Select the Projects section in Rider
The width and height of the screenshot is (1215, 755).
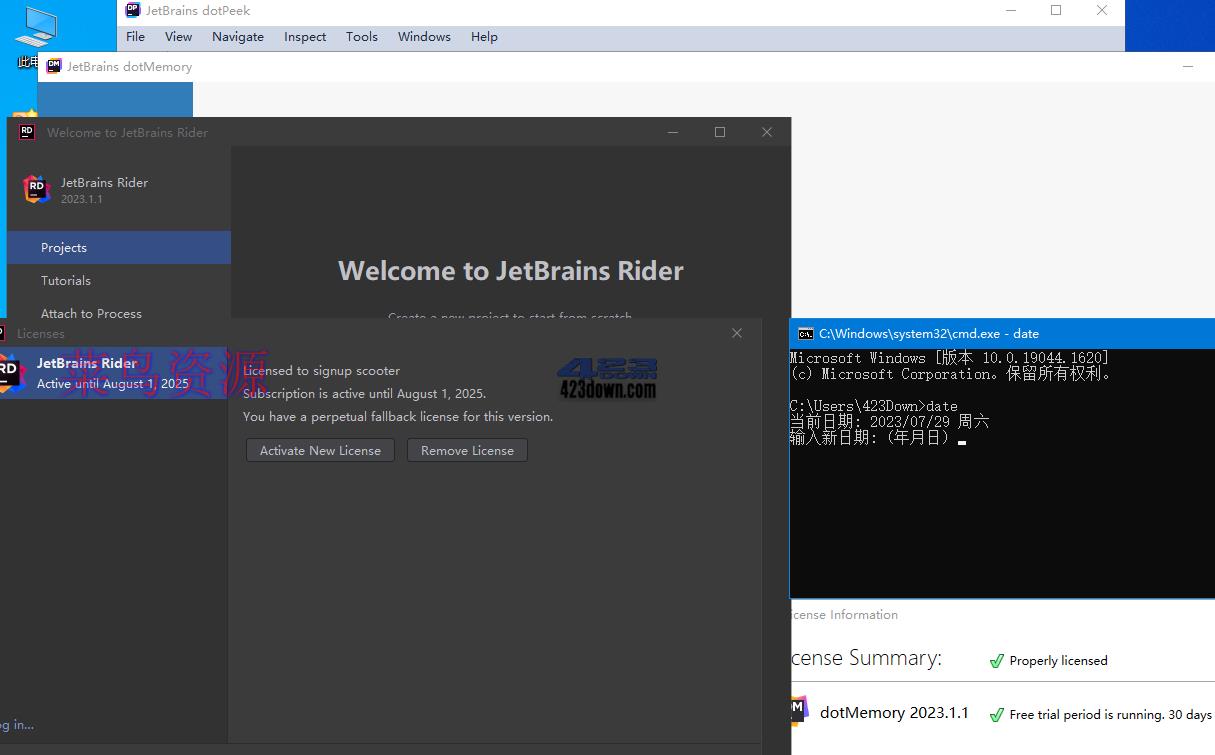[64, 248]
